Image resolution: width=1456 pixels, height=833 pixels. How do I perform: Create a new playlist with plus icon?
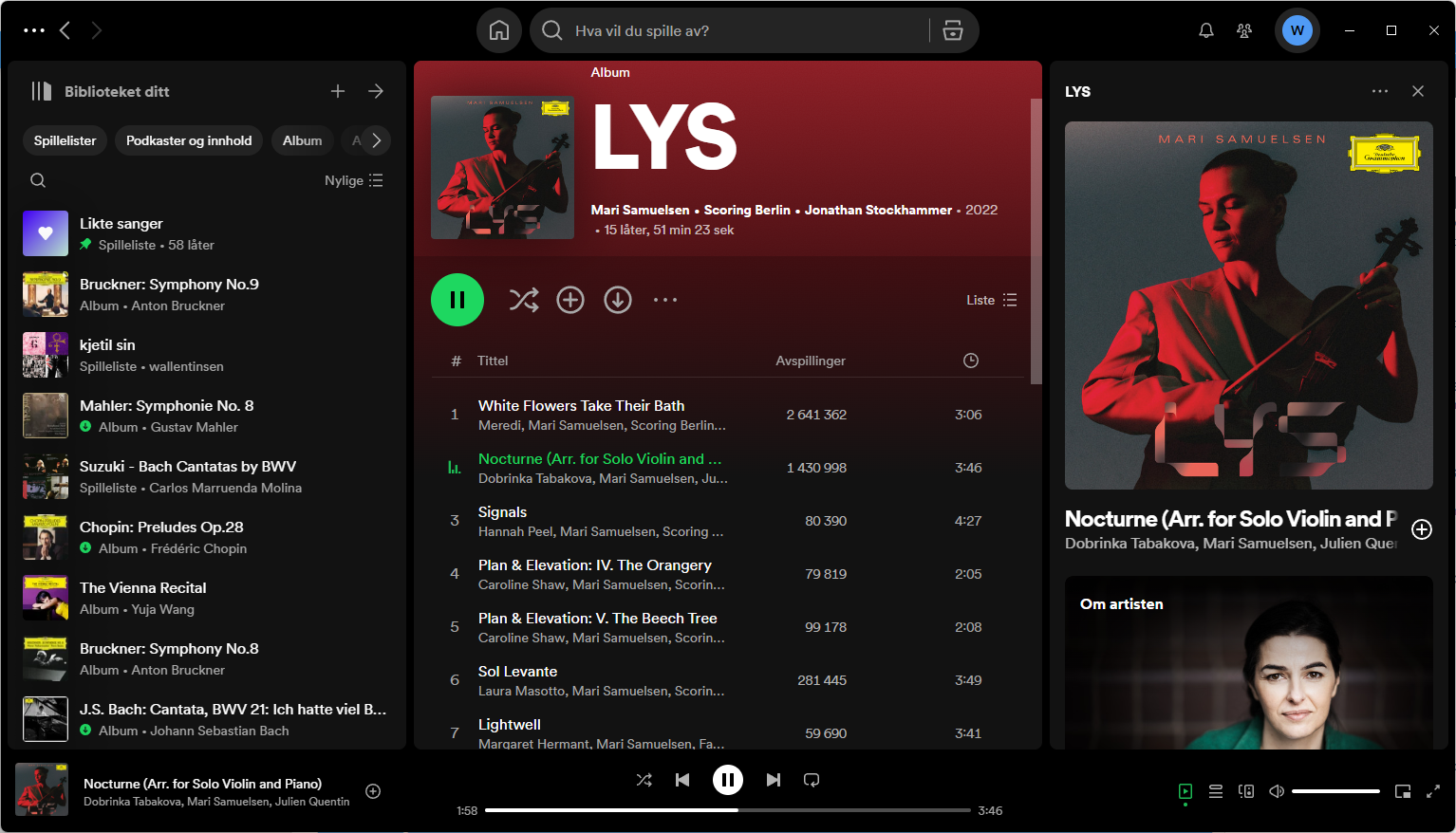[x=338, y=91]
